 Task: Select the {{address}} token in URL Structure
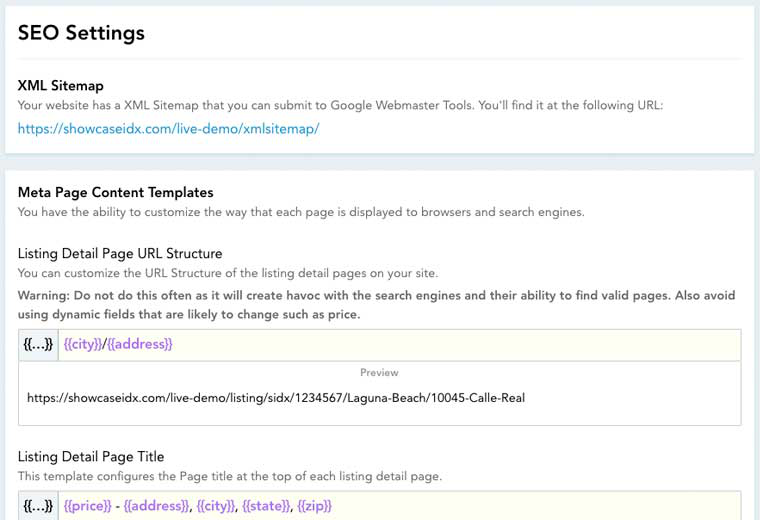[x=140, y=345]
